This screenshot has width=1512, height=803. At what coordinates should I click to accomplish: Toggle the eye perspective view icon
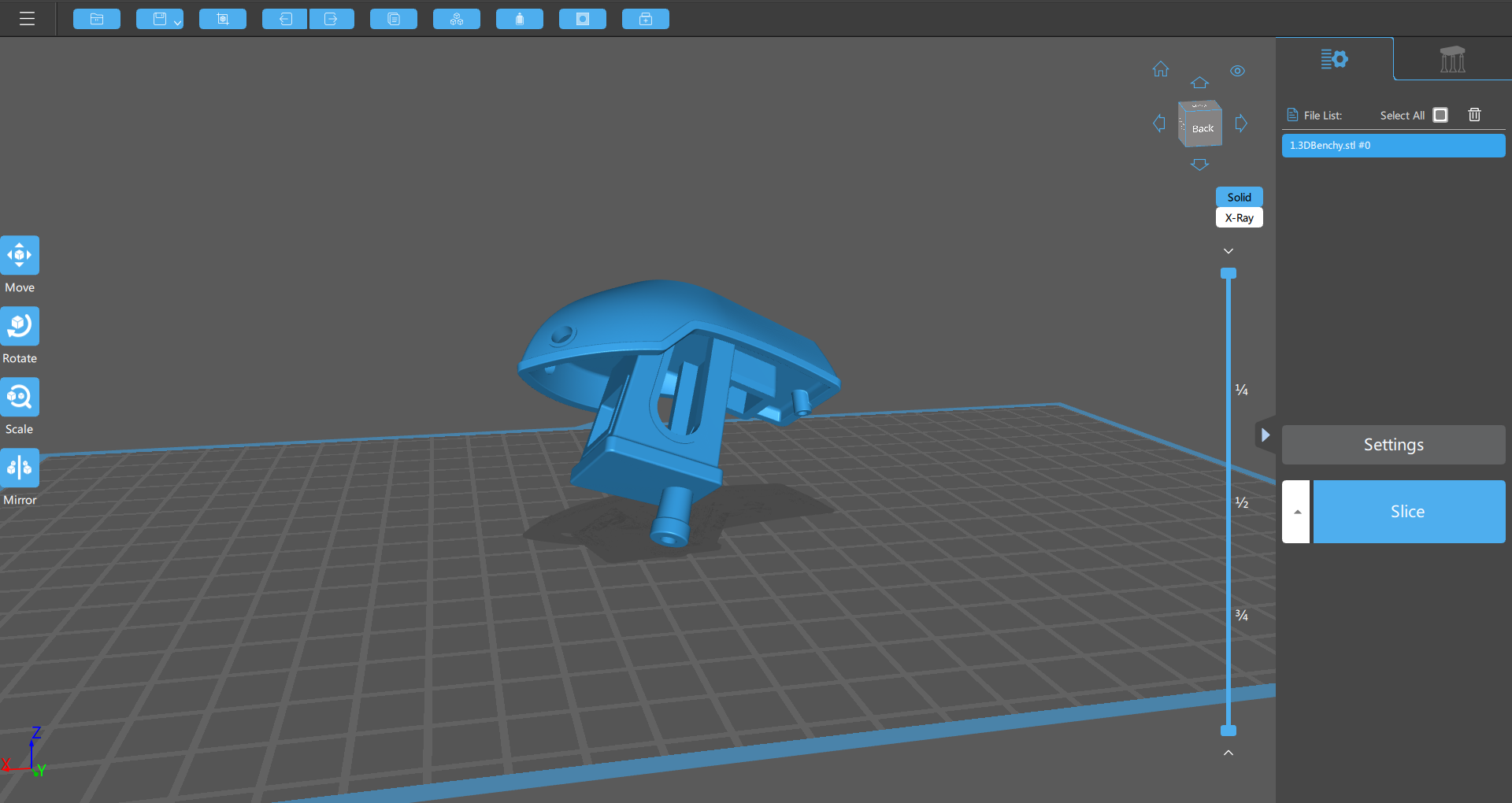[1238, 71]
